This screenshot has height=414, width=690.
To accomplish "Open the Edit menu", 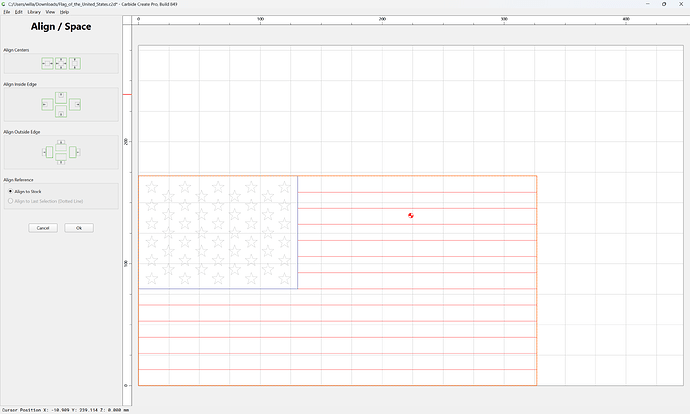I will [x=18, y=12].
